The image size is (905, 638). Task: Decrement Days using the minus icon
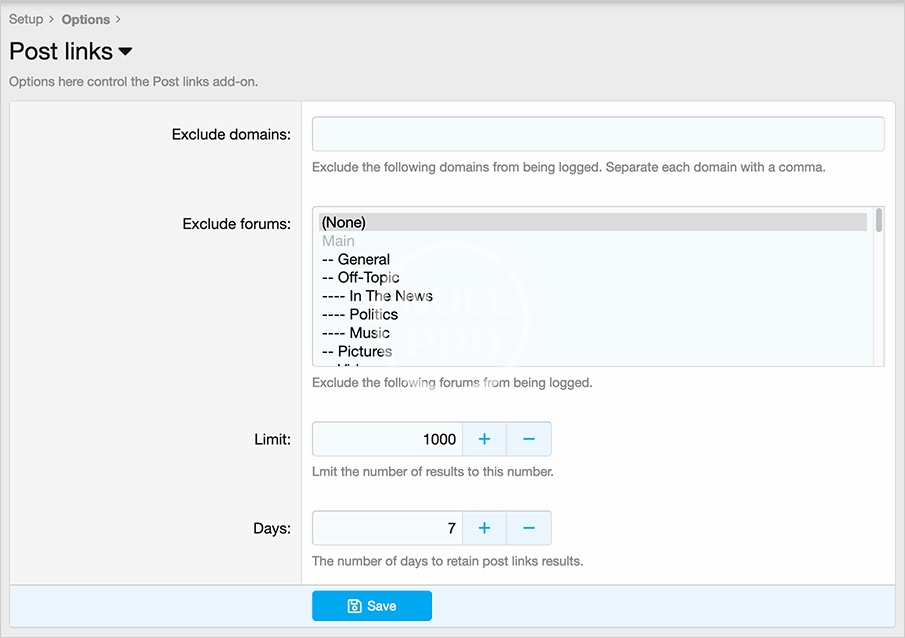pos(529,528)
